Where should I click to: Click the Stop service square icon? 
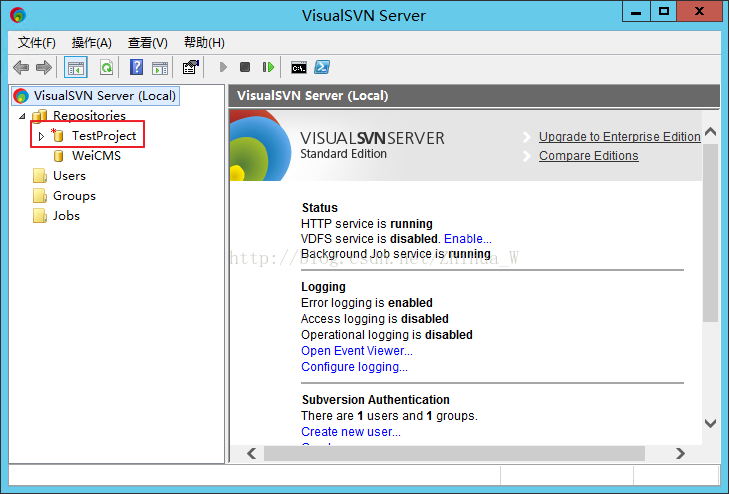point(245,67)
